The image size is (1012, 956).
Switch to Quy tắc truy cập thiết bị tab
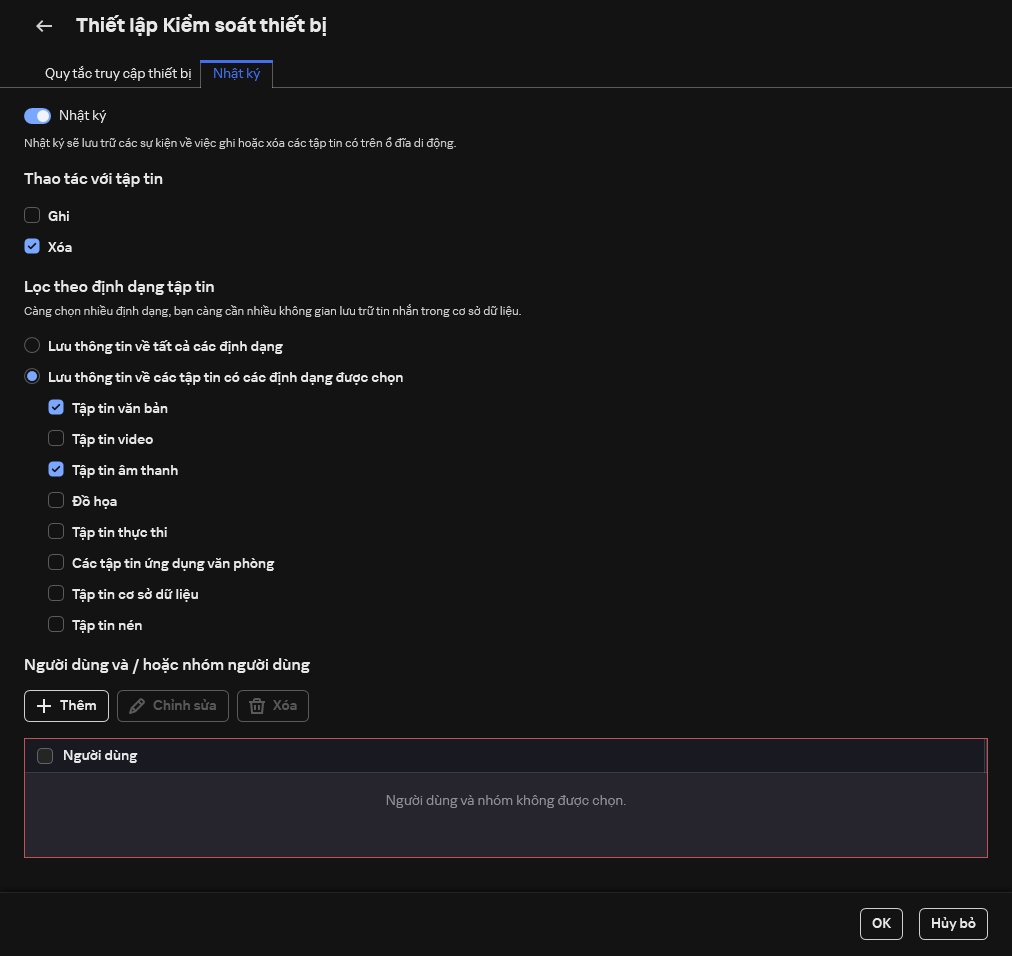coord(118,74)
